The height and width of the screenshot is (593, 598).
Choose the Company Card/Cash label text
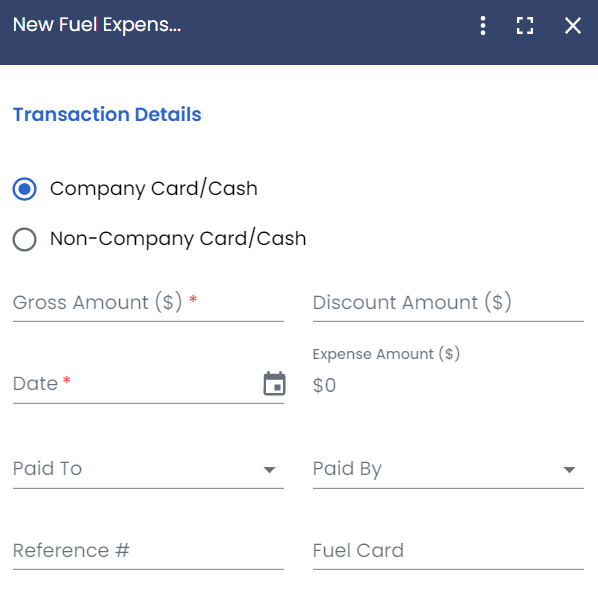pos(154,189)
